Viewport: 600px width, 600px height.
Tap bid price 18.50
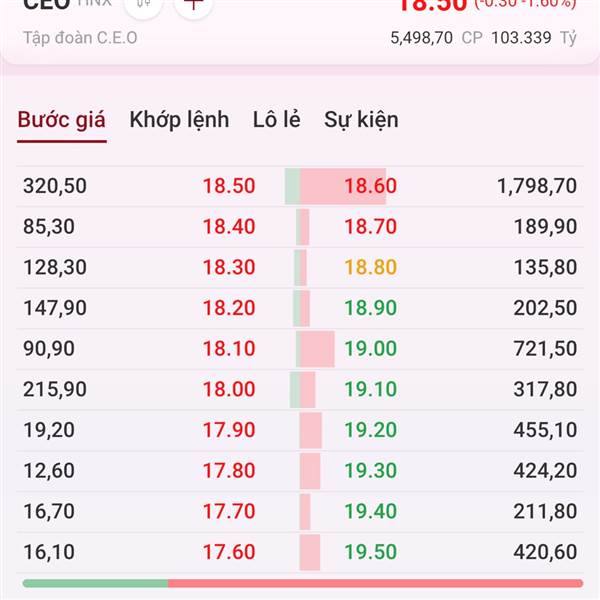point(229,186)
